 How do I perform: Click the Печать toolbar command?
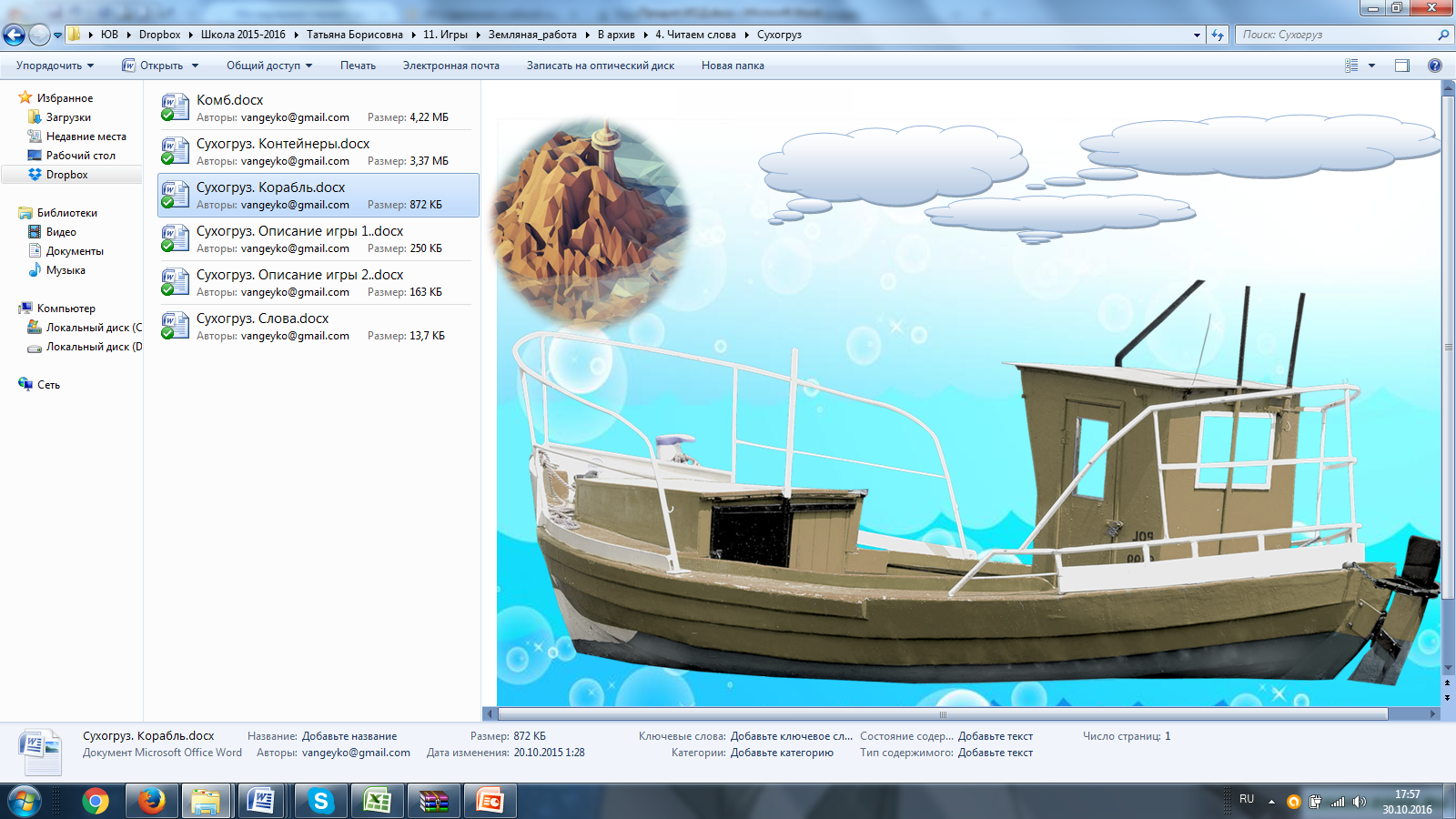click(x=358, y=66)
